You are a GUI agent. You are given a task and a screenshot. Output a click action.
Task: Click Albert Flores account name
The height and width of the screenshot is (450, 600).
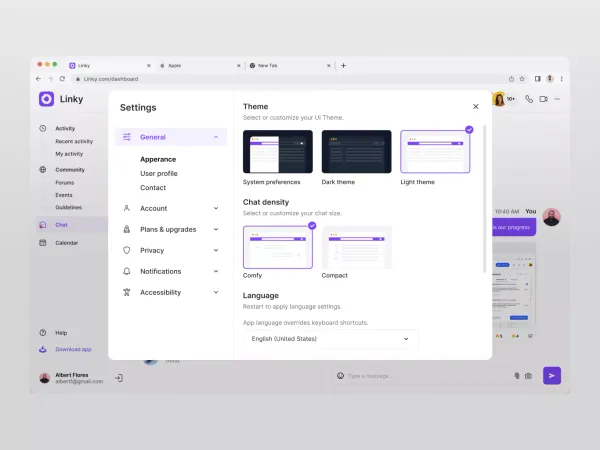72,375
